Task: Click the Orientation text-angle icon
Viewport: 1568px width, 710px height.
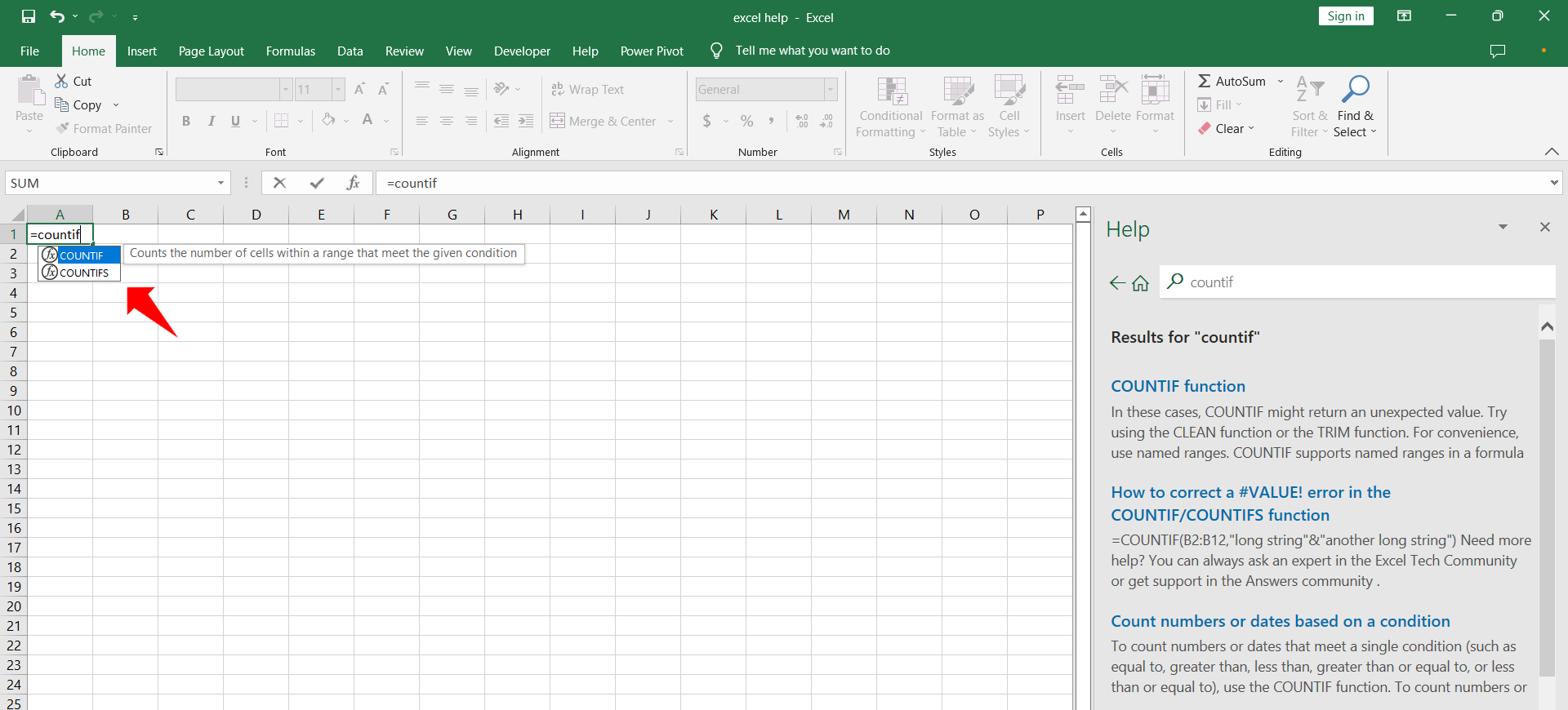Action: tap(501, 89)
